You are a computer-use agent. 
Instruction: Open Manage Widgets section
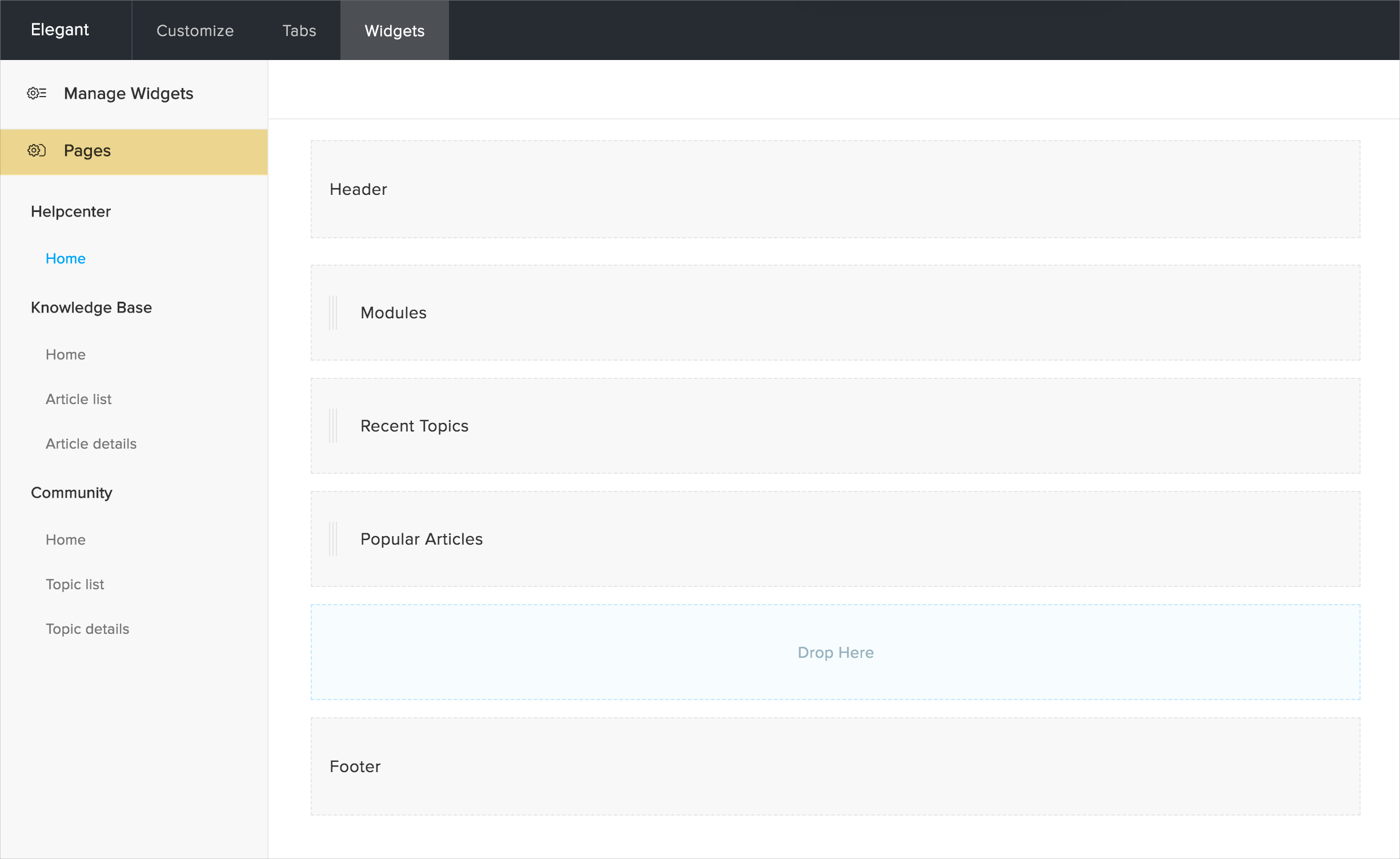click(129, 93)
